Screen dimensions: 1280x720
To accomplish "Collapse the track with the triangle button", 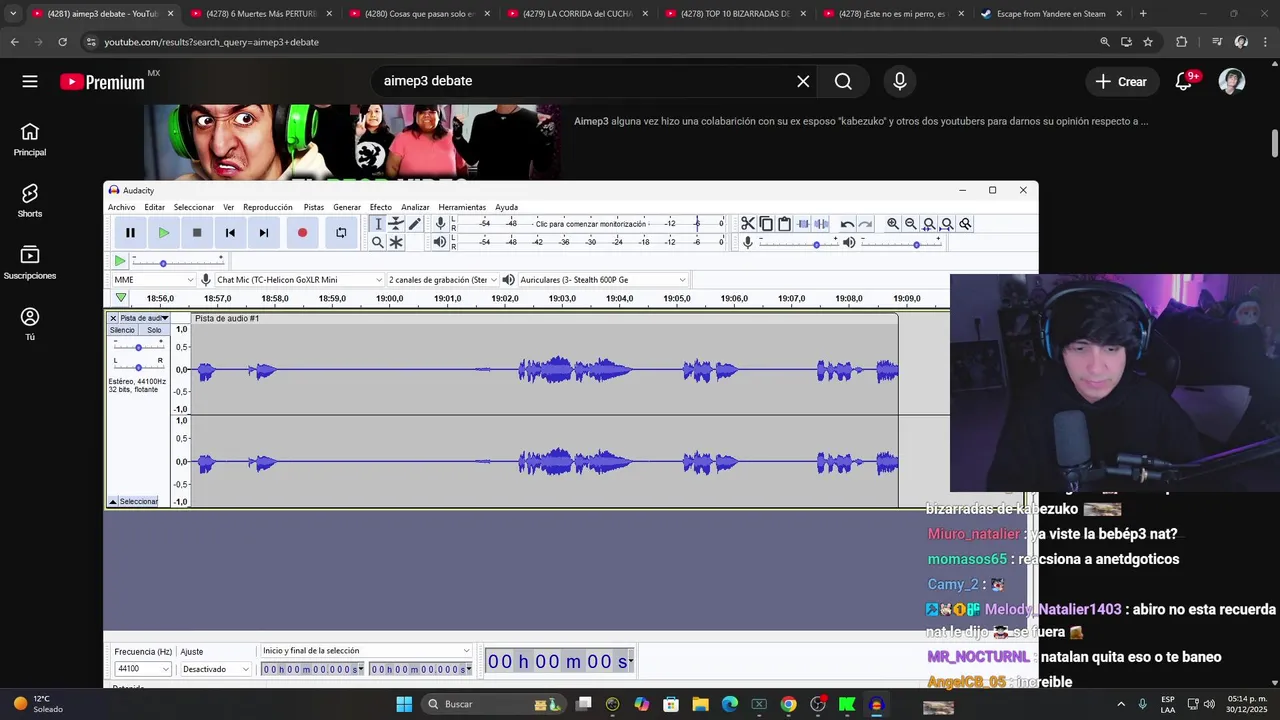I will (113, 501).
